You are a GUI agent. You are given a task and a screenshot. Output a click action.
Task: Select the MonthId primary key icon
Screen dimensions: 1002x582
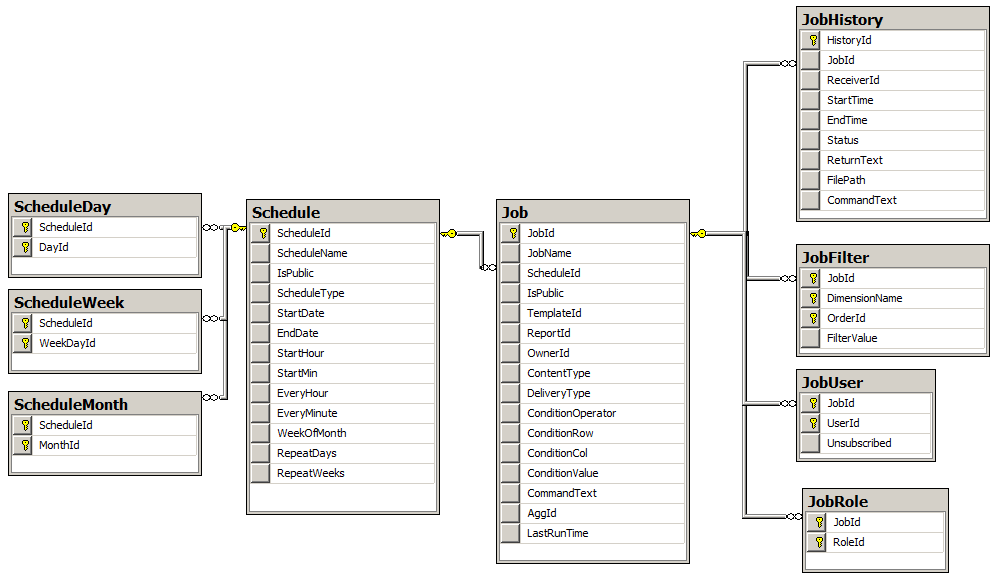(24, 445)
